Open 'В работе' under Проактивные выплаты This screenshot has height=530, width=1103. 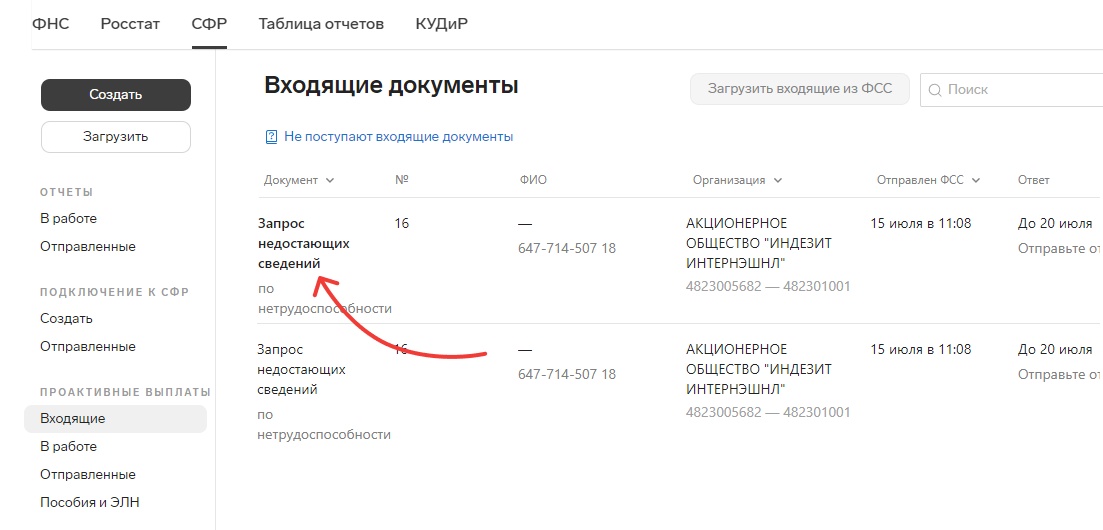(68, 447)
